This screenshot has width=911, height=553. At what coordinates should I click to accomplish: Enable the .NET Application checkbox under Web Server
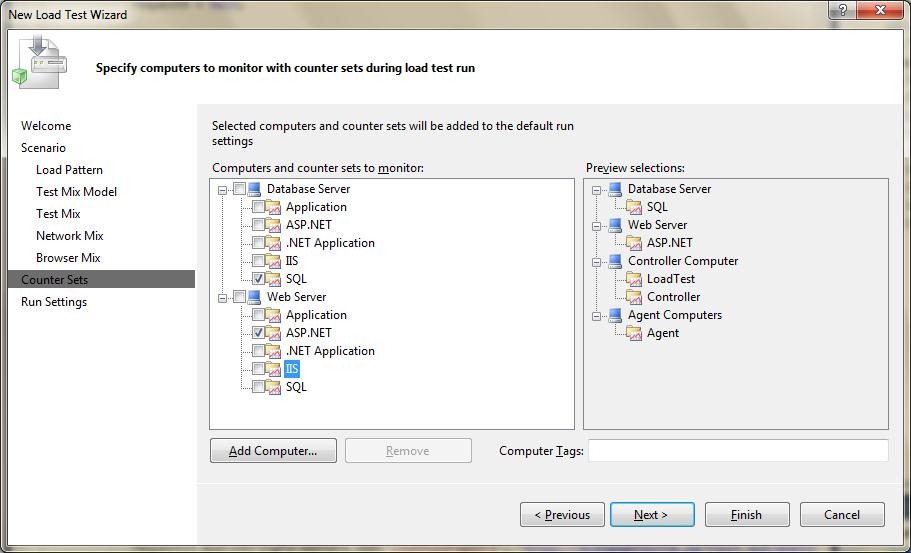click(x=259, y=351)
